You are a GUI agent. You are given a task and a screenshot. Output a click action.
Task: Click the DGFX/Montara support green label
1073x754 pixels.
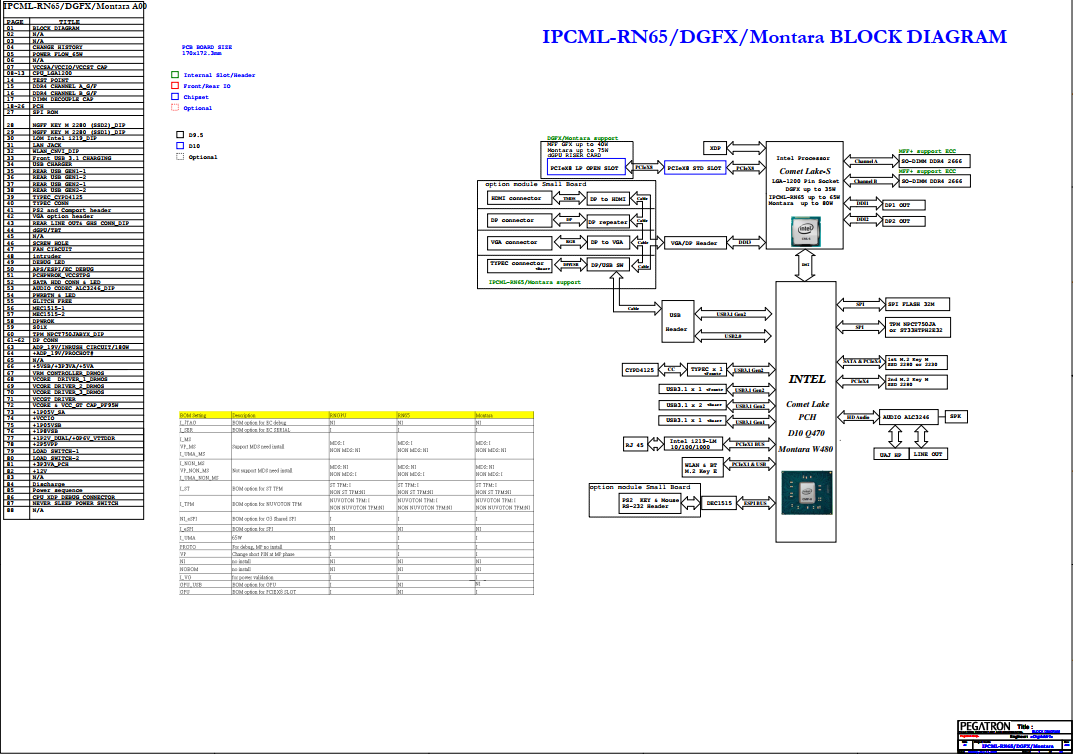click(582, 138)
